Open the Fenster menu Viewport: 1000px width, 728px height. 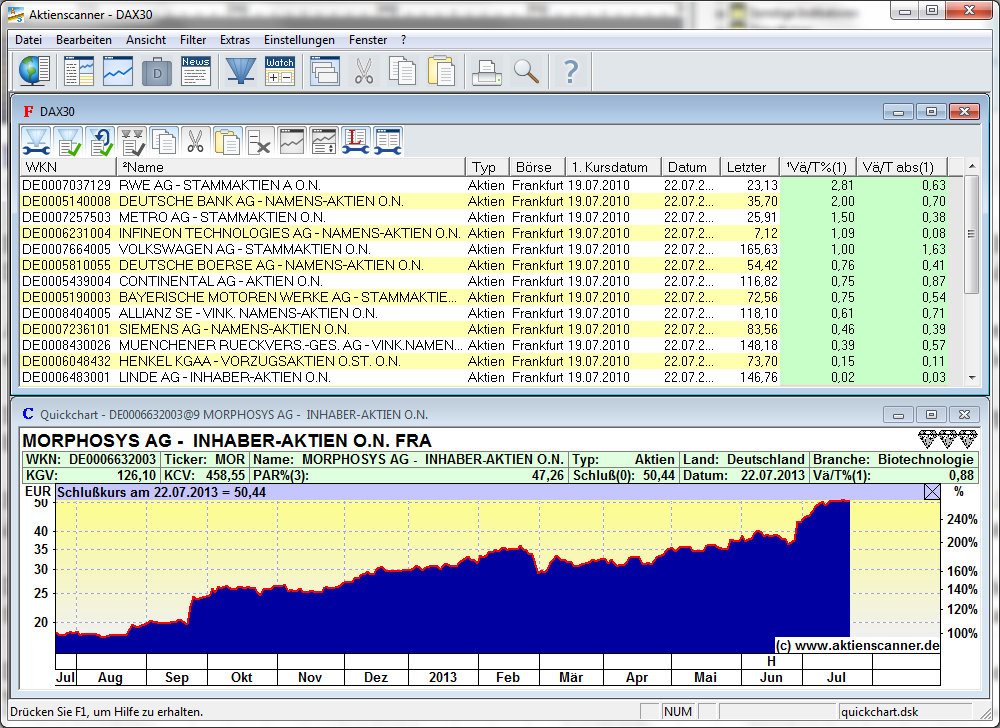point(368,40)
